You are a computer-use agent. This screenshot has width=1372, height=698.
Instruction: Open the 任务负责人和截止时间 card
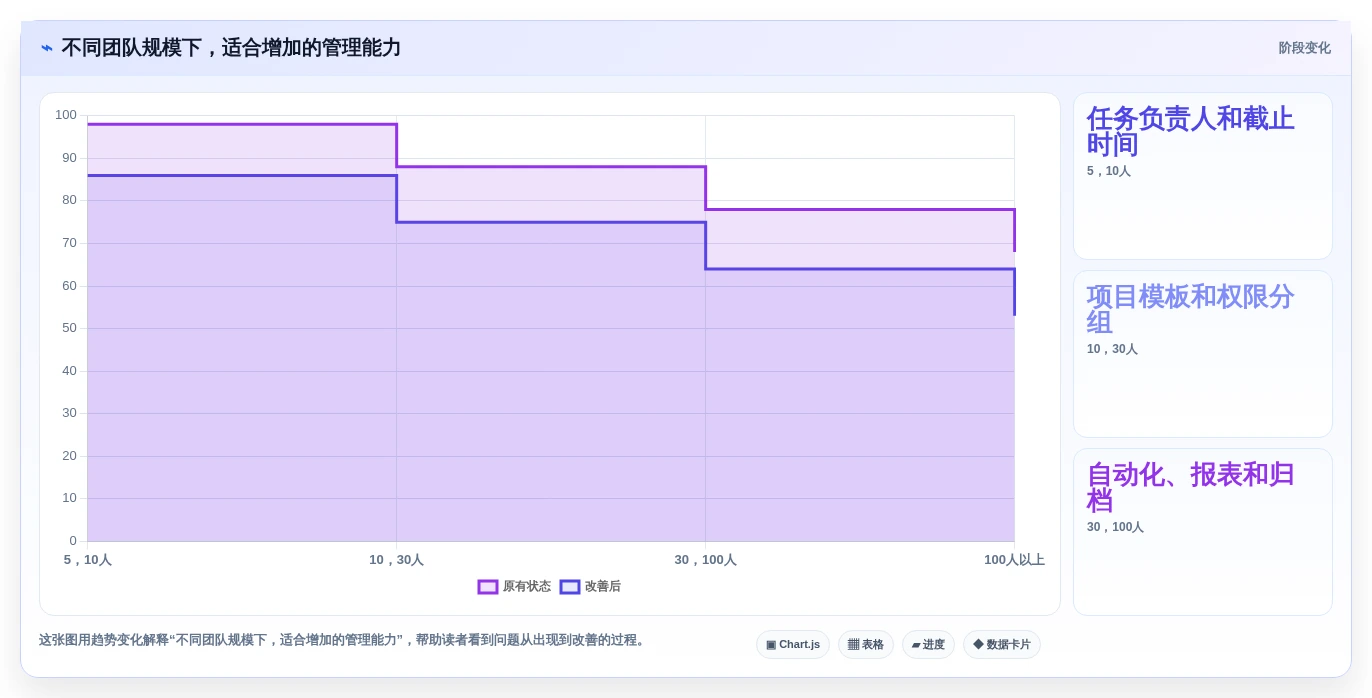coord(1203,176)
